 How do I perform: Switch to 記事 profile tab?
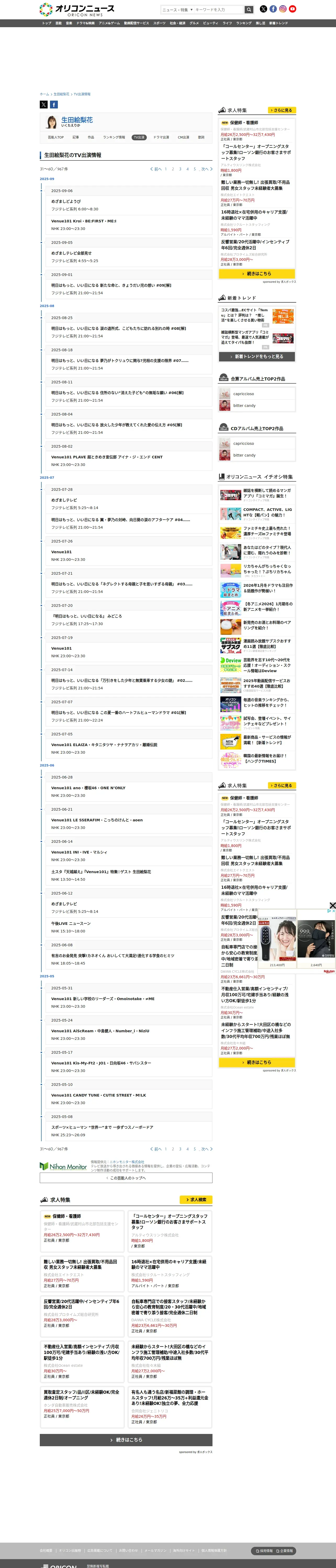point(76,137)
